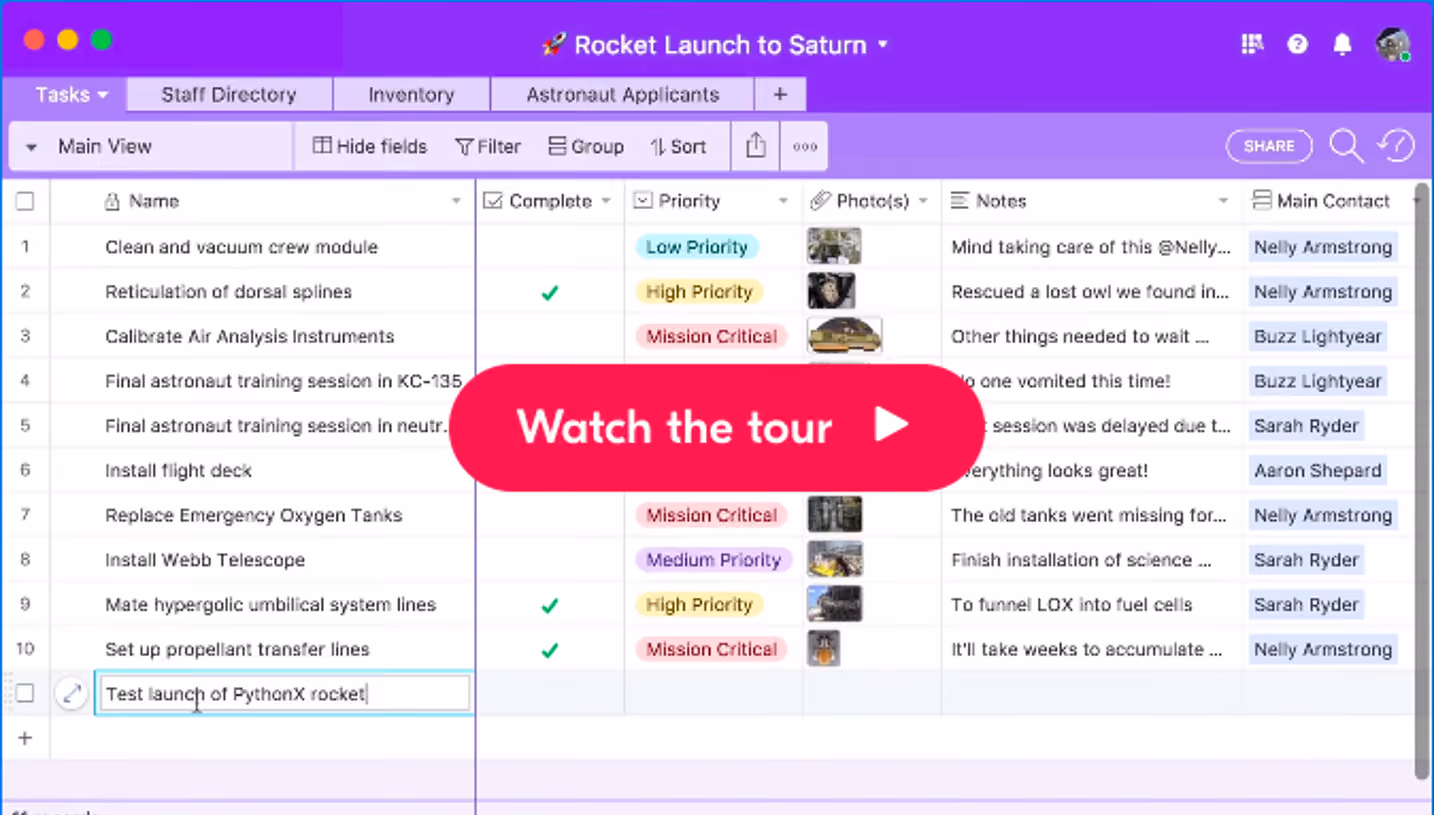Open the Group option
This screenshot has height=815, width=1434.
pyautogui.click(x=586, y=146)
